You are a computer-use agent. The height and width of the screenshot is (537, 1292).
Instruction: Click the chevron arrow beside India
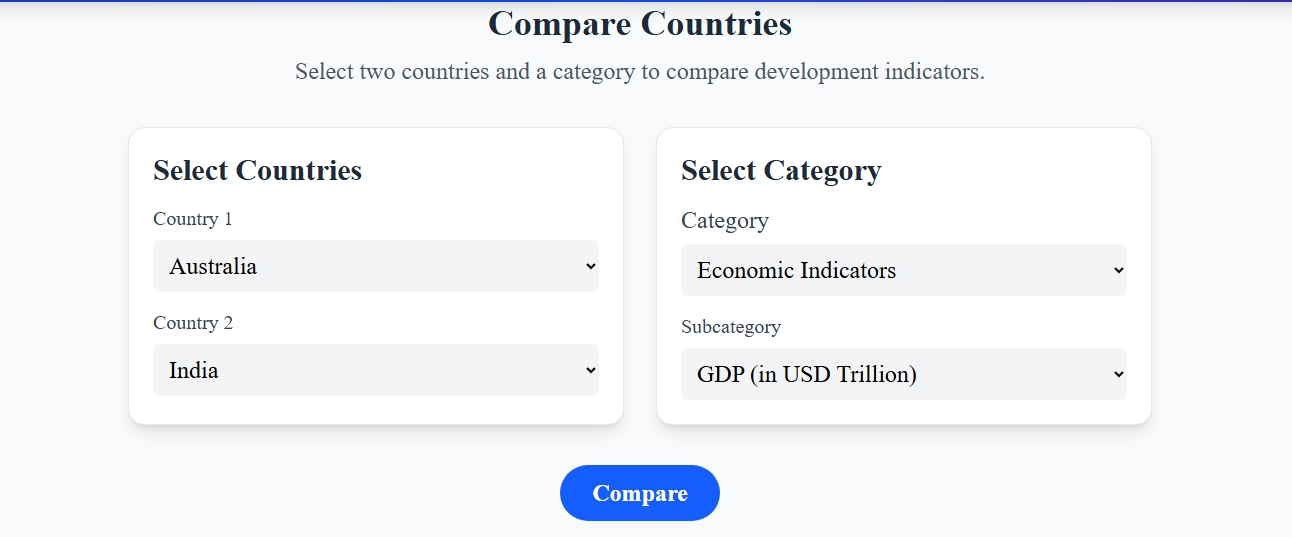point(590,370)
